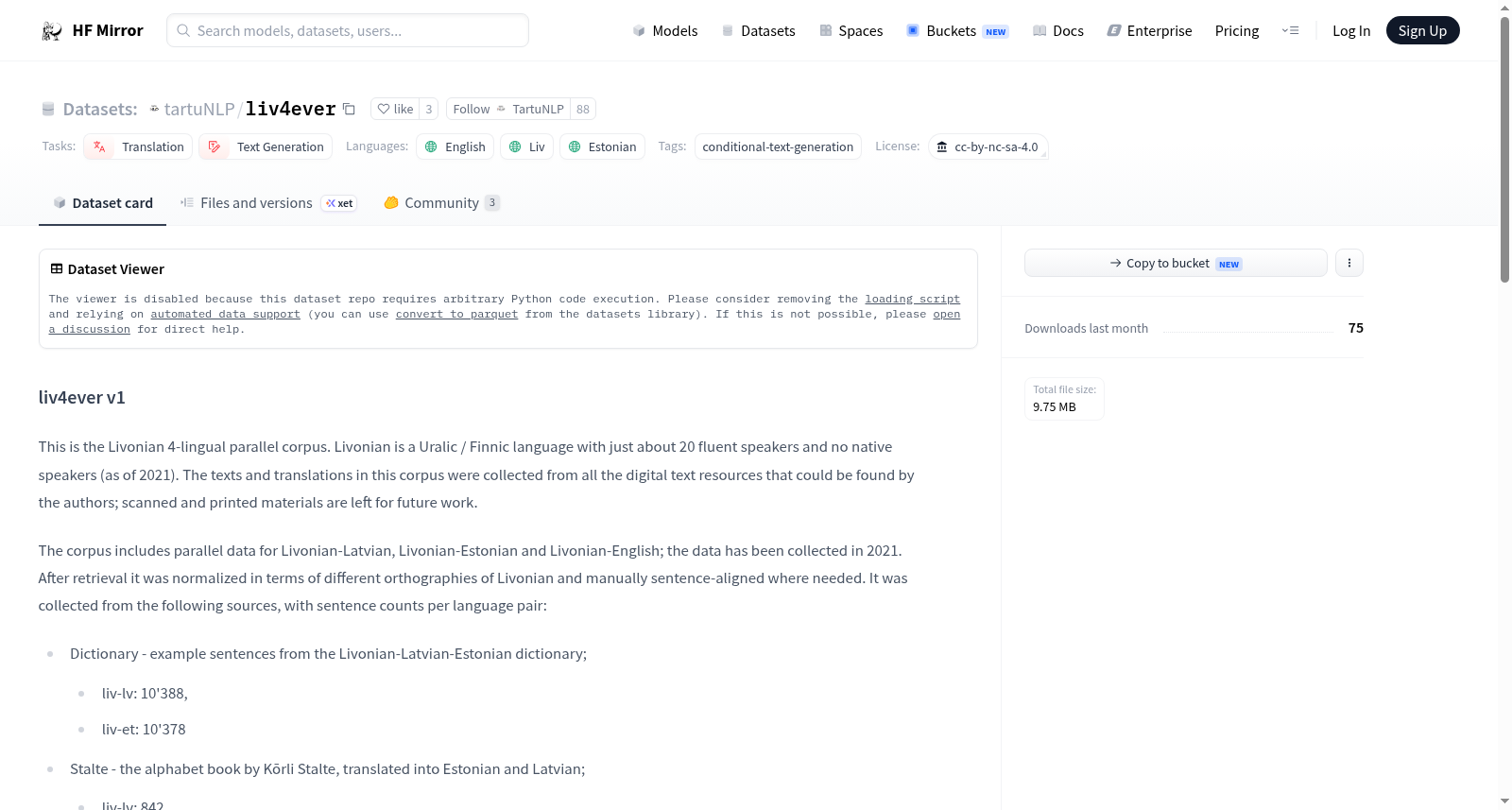Show the 3 likes count

click(x=429, y=109)
